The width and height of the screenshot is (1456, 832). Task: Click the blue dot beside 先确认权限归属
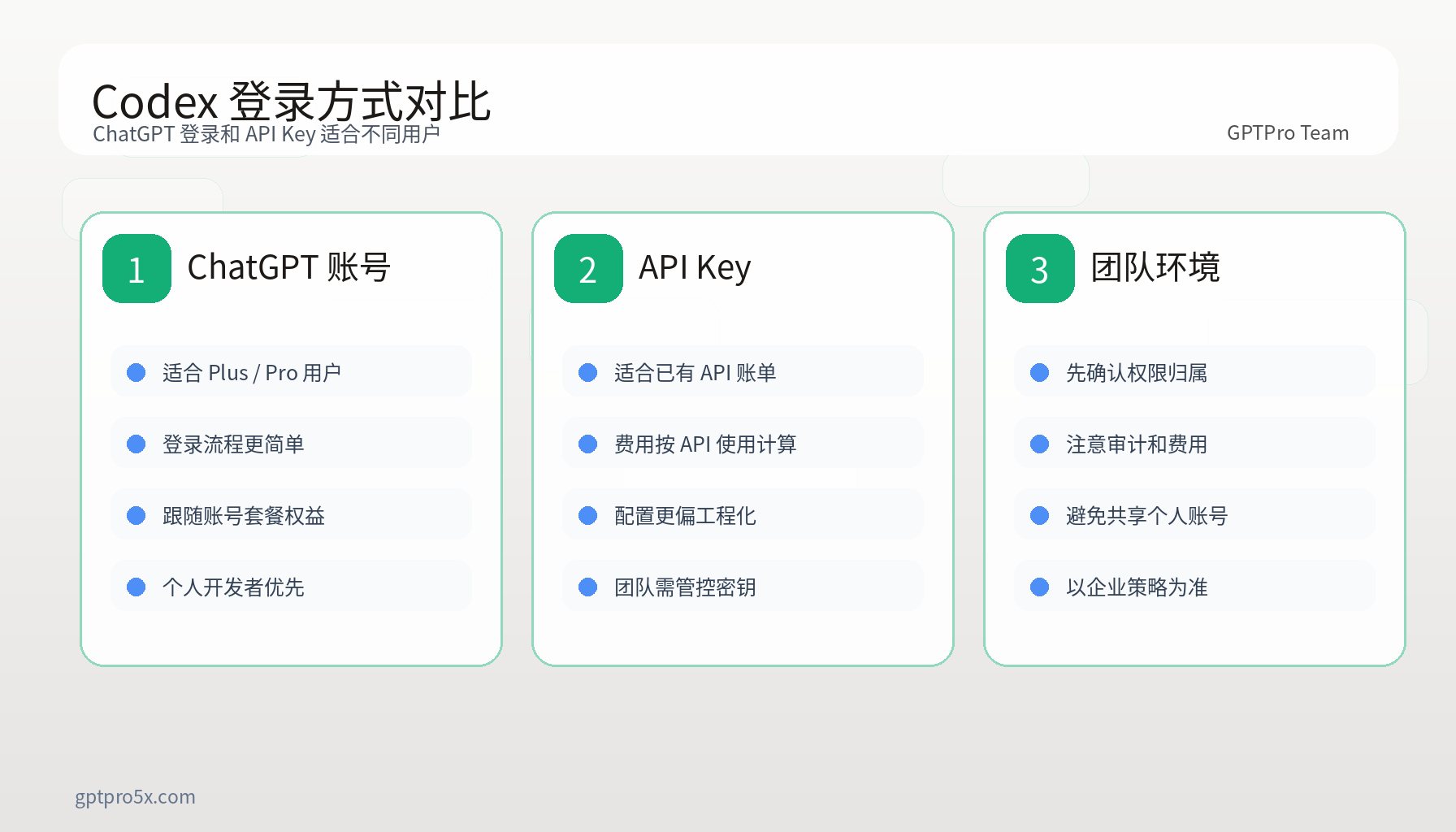click(1040, 372)
